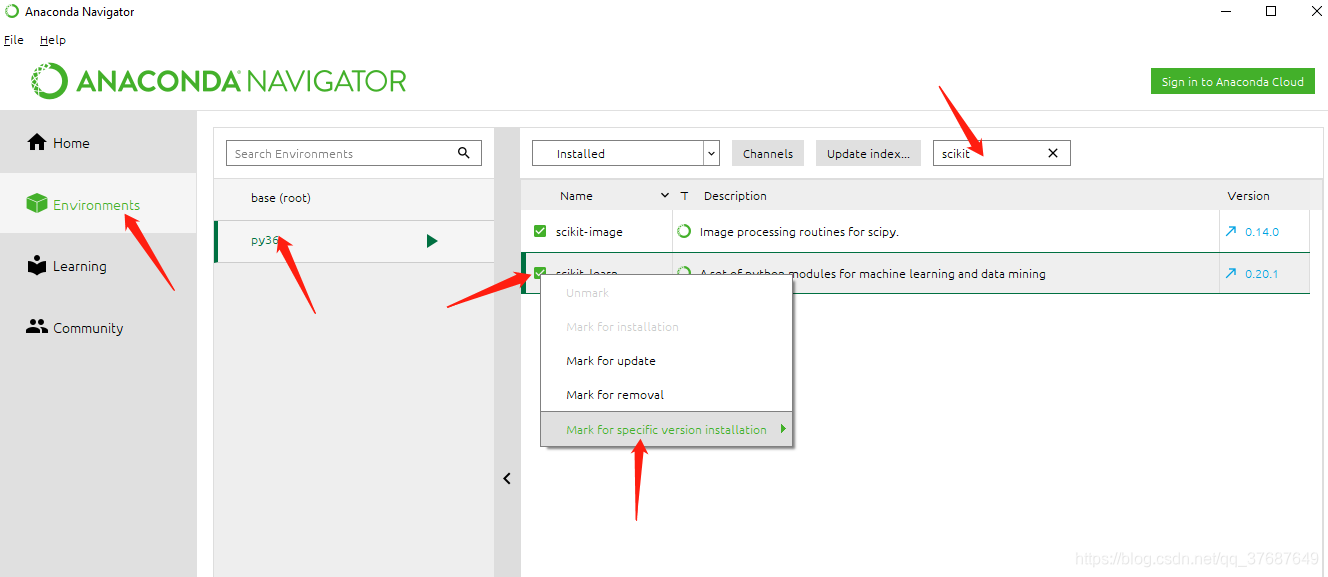Open the Installed packages filter dropdown
This screenshot has width=1328, height=577.
tap(626, 153)
